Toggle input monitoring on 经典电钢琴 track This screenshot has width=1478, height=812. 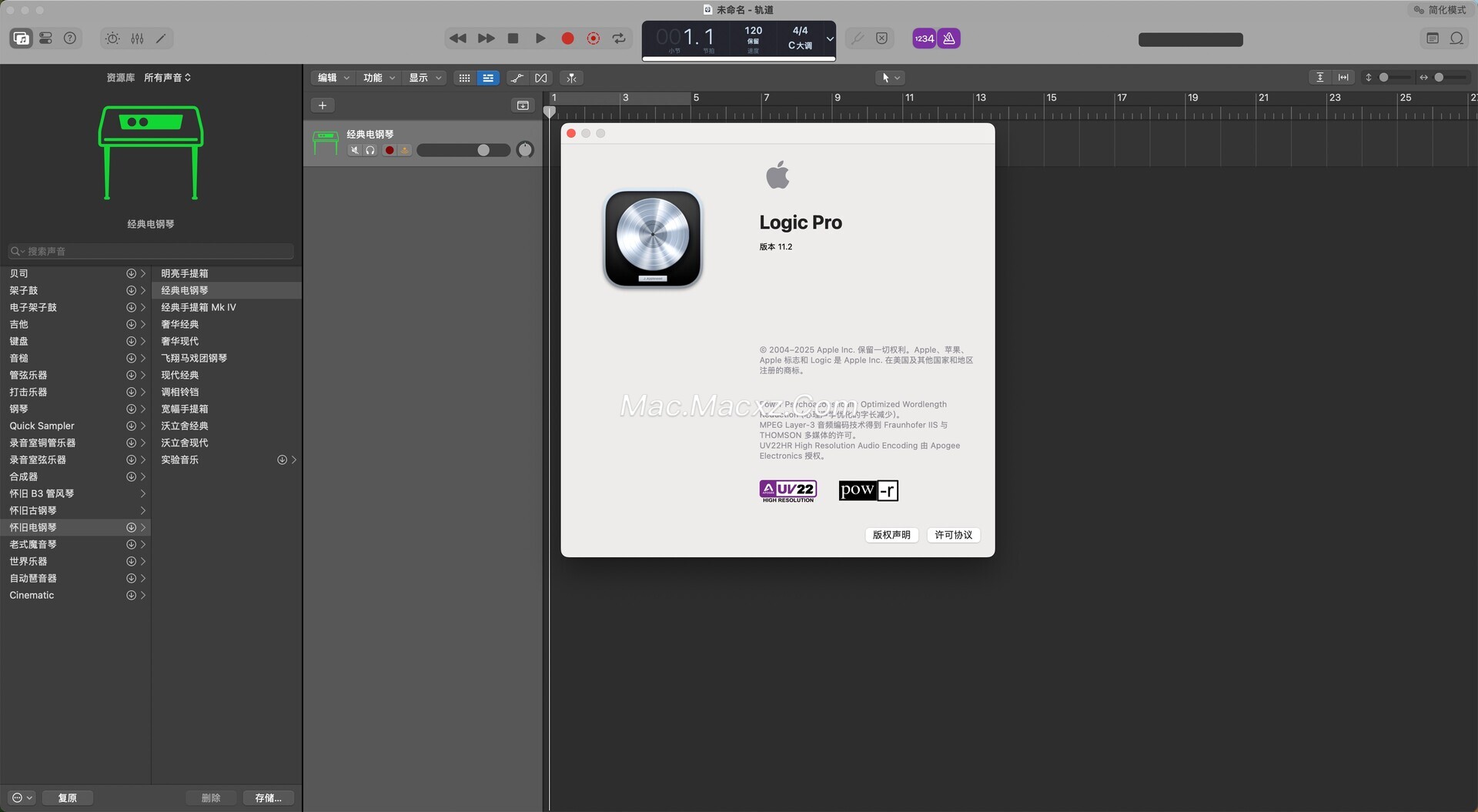point(404,150)
